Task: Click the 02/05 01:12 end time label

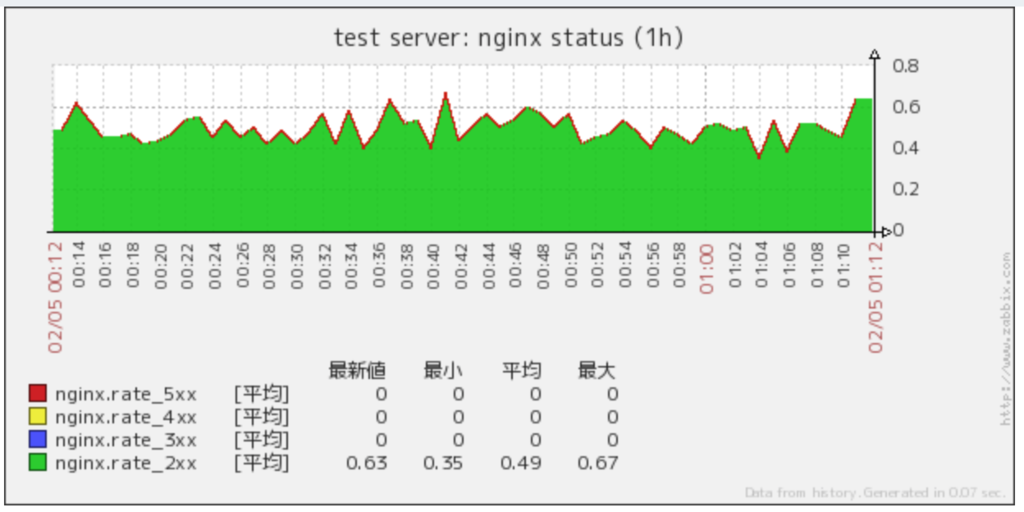Action: (875, 297)
